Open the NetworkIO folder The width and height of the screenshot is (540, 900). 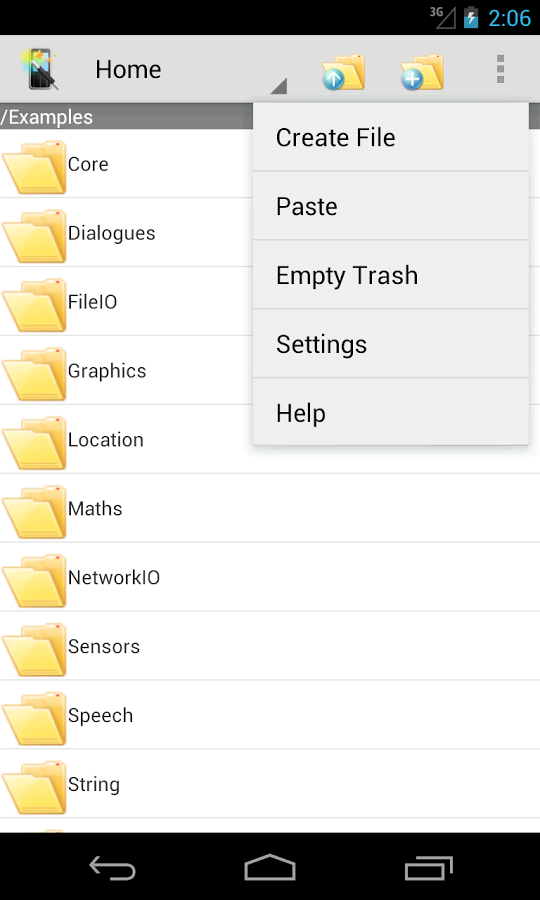(x=270, y=577)
